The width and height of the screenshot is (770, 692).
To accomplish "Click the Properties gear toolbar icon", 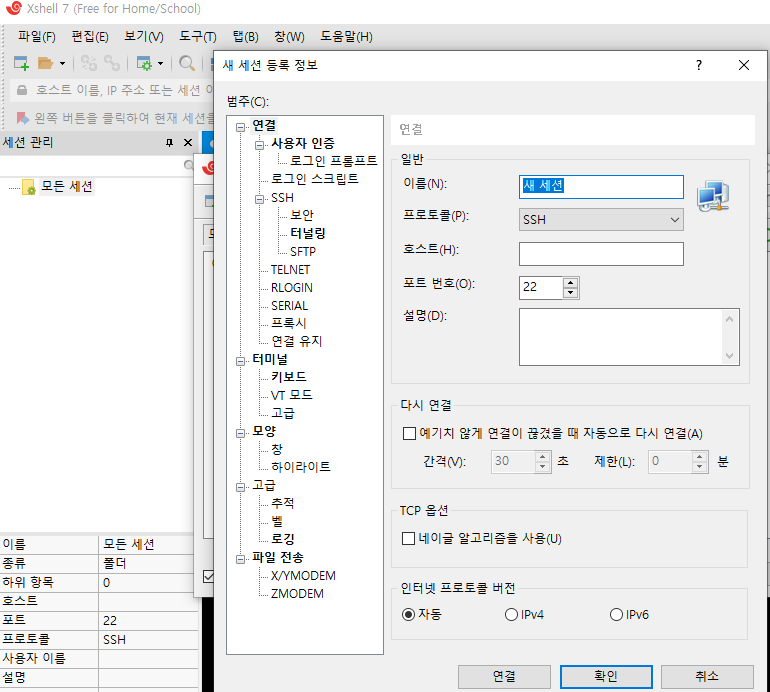I will [x=144, y=63].
